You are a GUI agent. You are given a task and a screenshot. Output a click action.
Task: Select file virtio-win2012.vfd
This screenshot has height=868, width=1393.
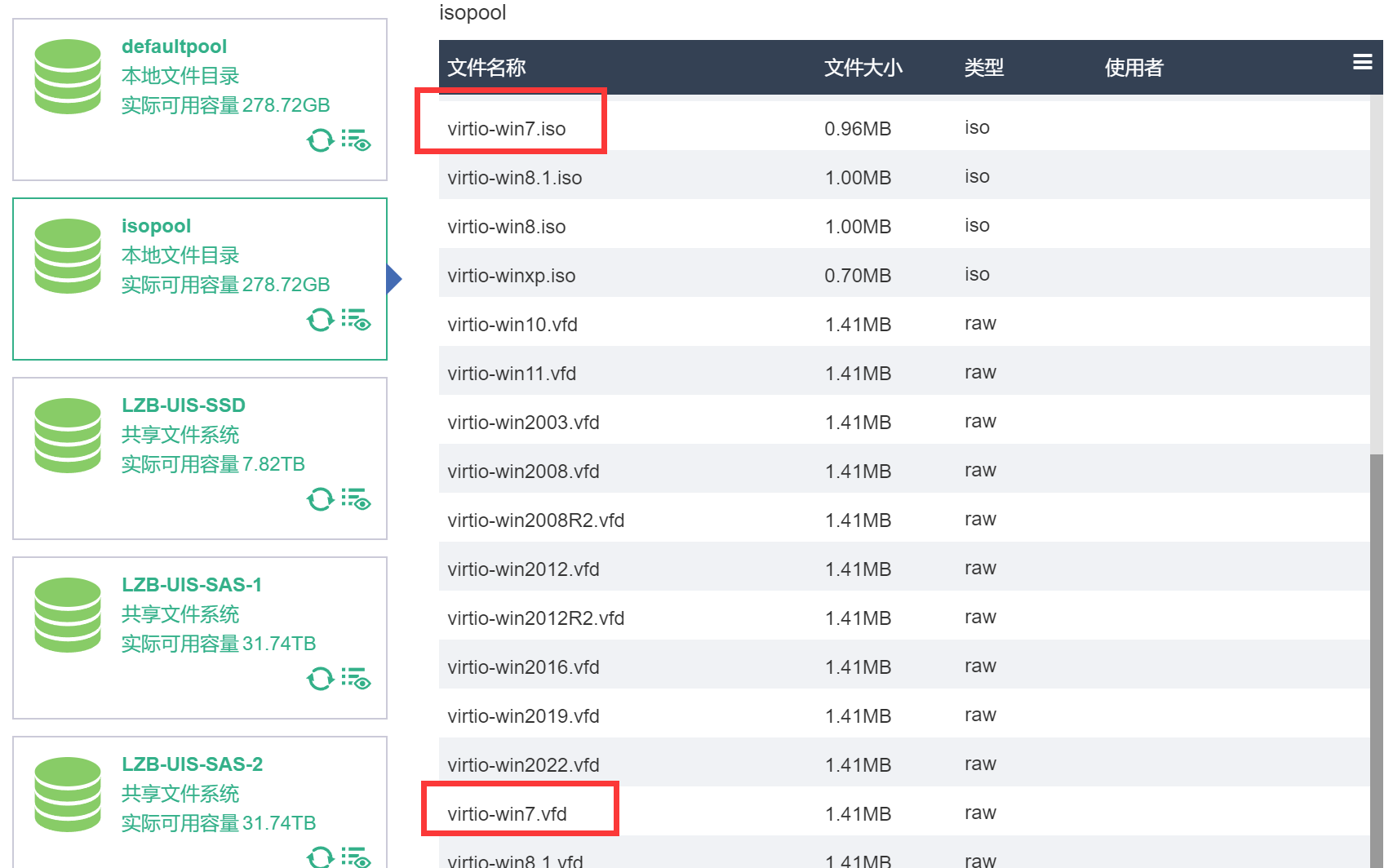(x=523, y=569)
